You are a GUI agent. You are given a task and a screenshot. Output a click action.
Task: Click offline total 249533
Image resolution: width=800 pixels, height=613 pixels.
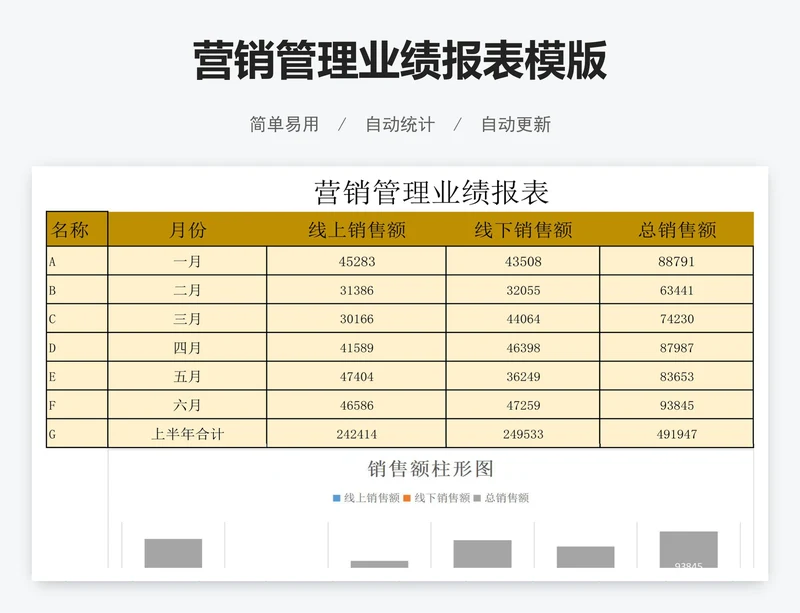(x=523, y=434)
